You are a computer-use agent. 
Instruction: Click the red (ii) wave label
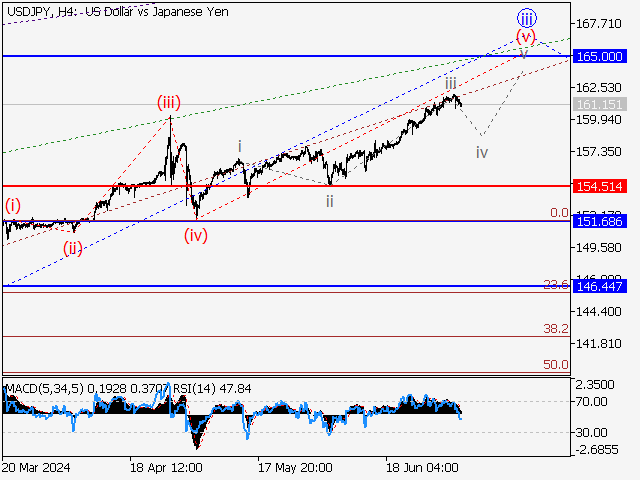tap(73, 248)
